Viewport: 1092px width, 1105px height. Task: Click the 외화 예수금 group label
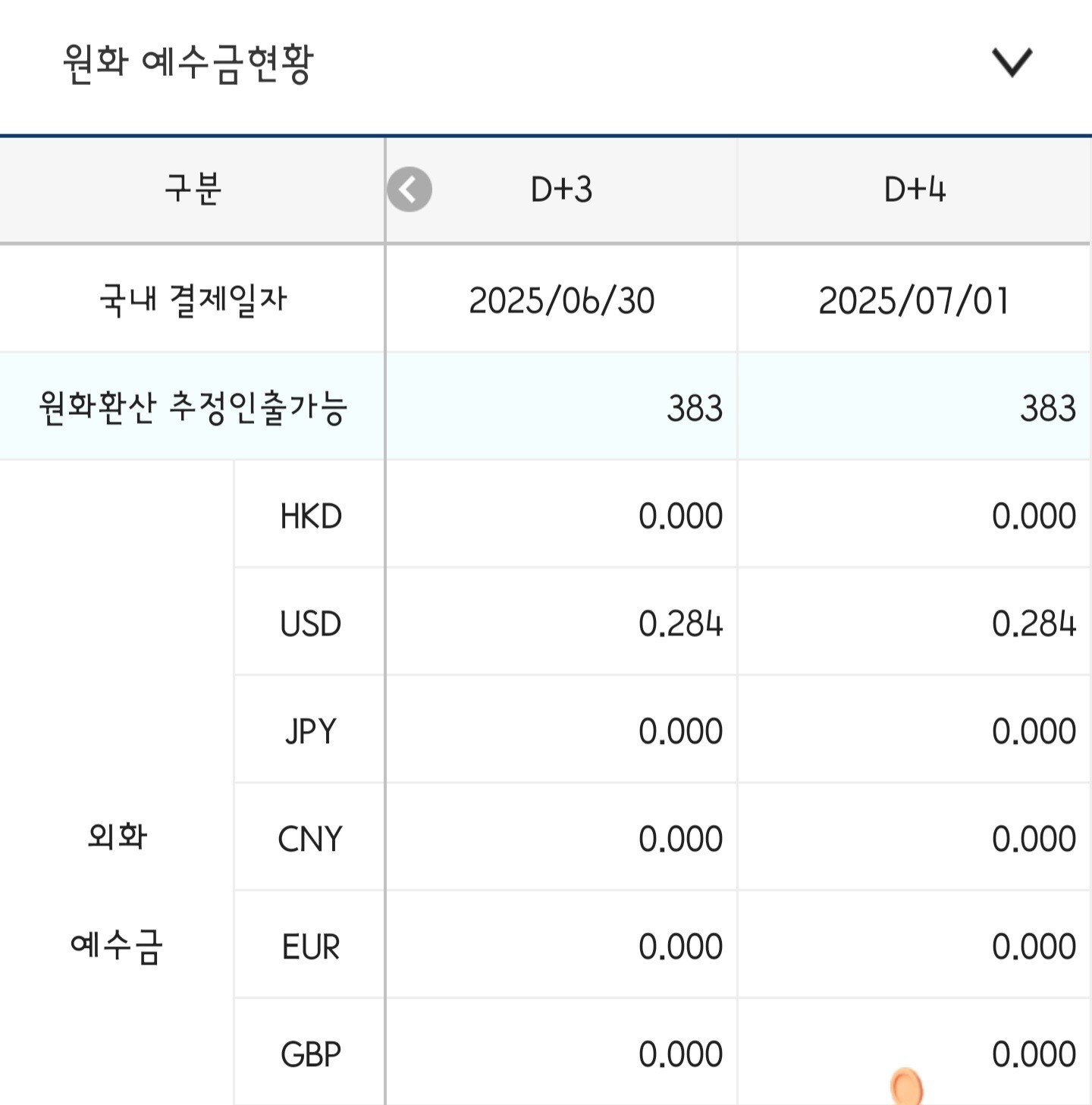(117, 891)
